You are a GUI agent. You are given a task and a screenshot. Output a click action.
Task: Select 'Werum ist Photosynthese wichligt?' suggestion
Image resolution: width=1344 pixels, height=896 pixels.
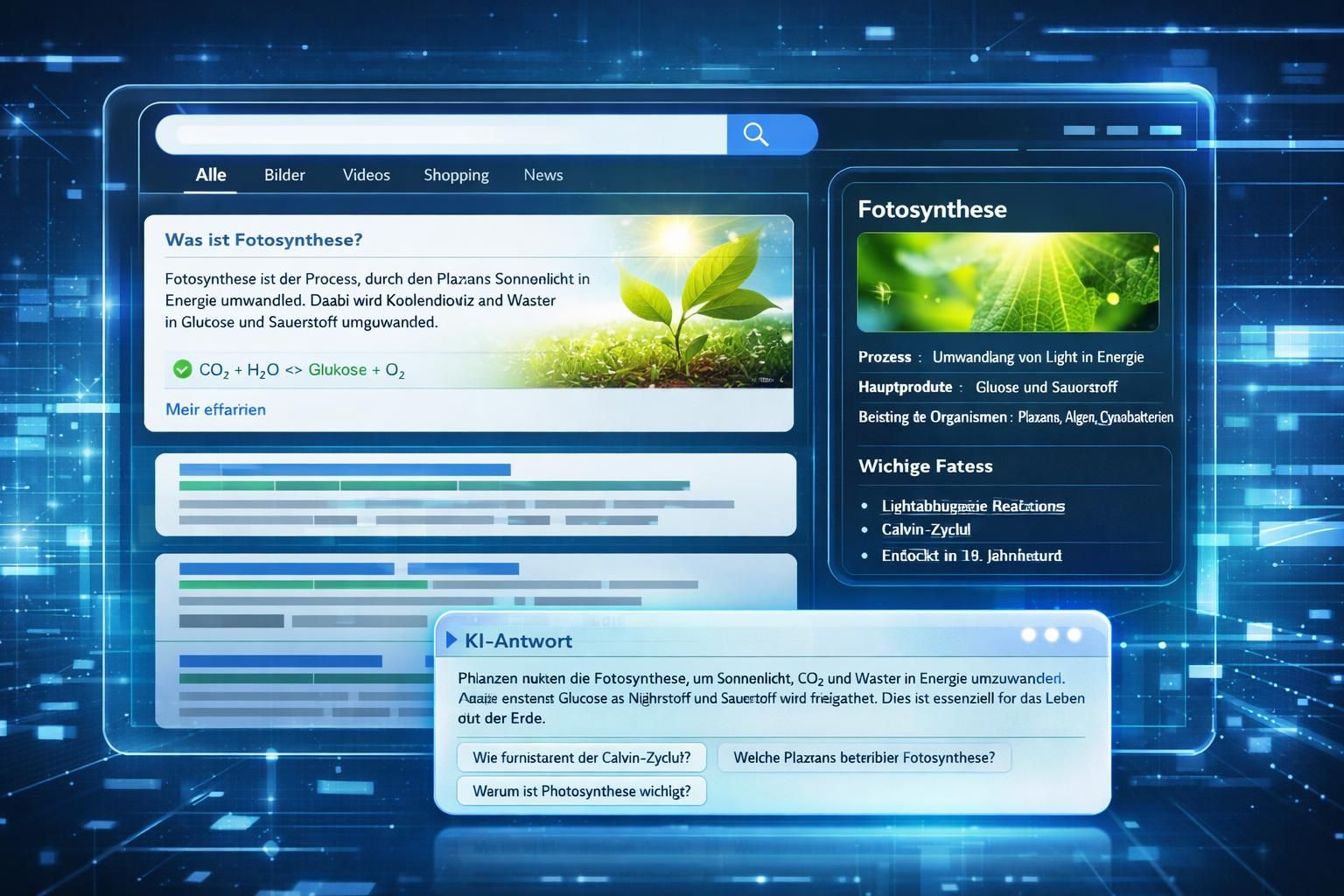581,791
